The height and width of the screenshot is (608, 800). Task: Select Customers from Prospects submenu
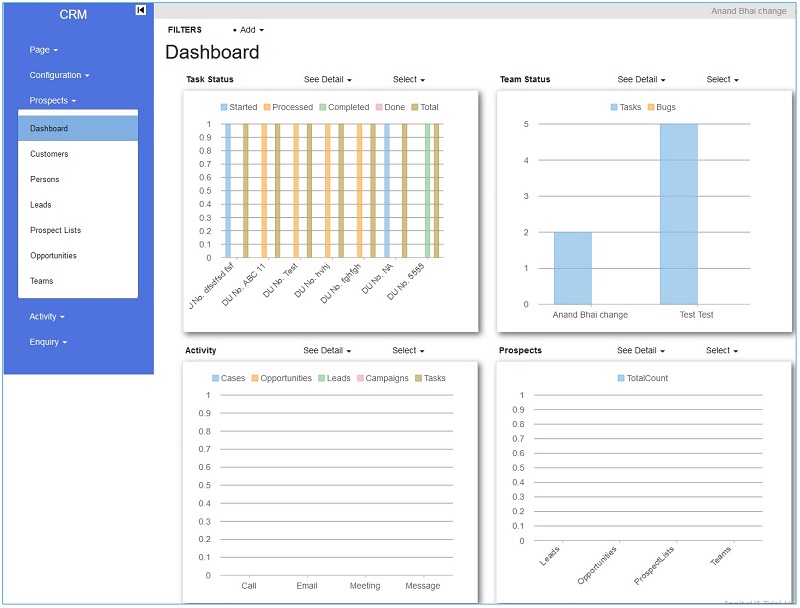pyautogui.click(x=49, y=154)
